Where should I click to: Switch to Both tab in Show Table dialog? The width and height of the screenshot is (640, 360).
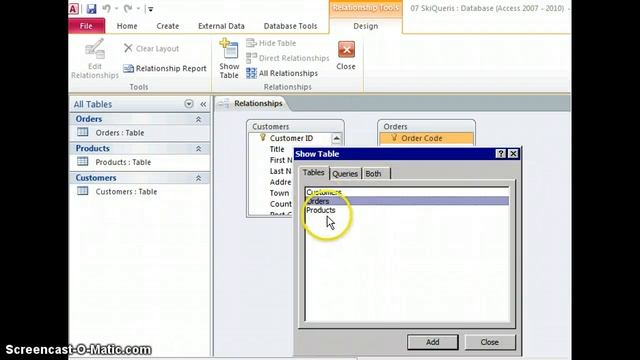[373, 174]
